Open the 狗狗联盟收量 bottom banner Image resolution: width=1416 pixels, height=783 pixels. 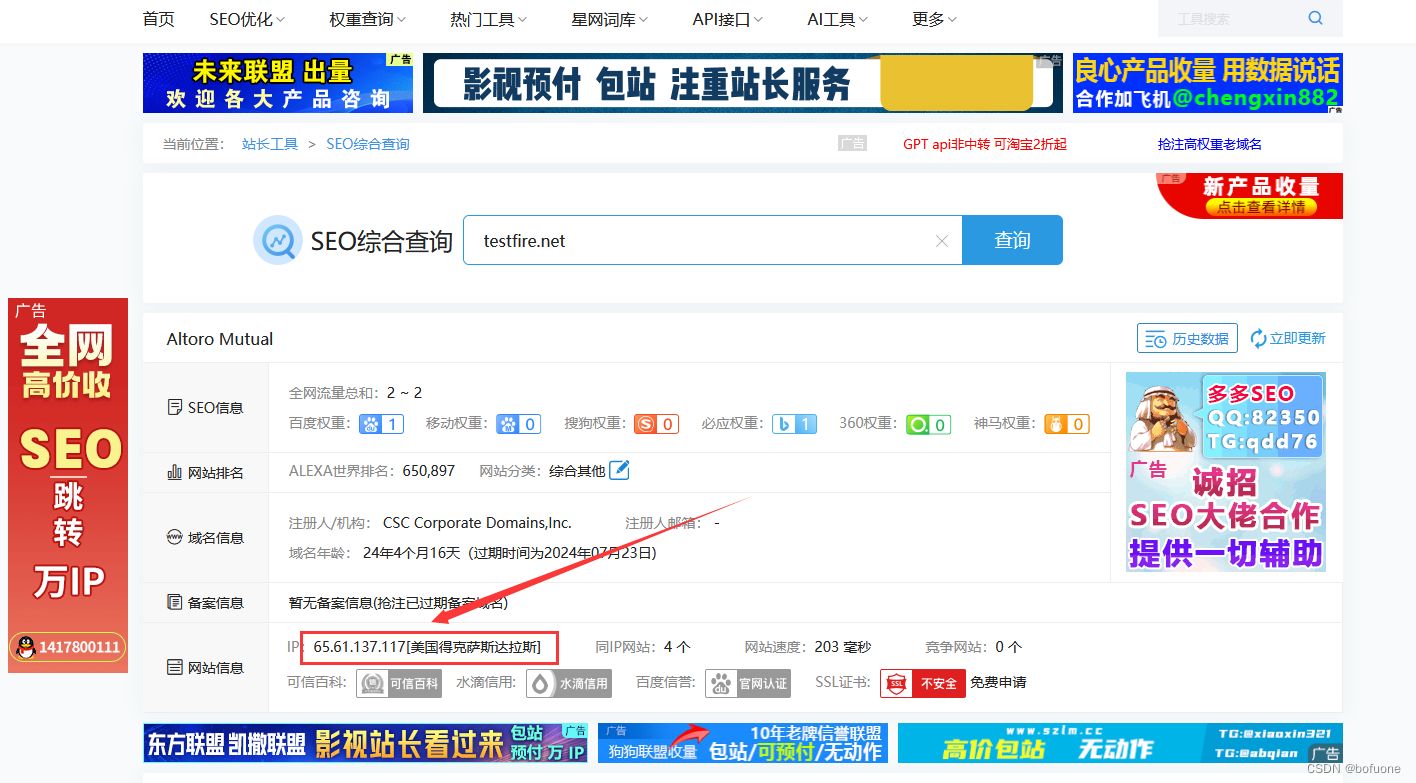pos(743,743)
